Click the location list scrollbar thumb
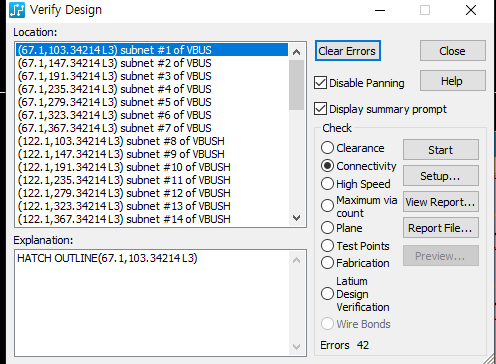Screen dimensions: 496x364 click(296, 85)
